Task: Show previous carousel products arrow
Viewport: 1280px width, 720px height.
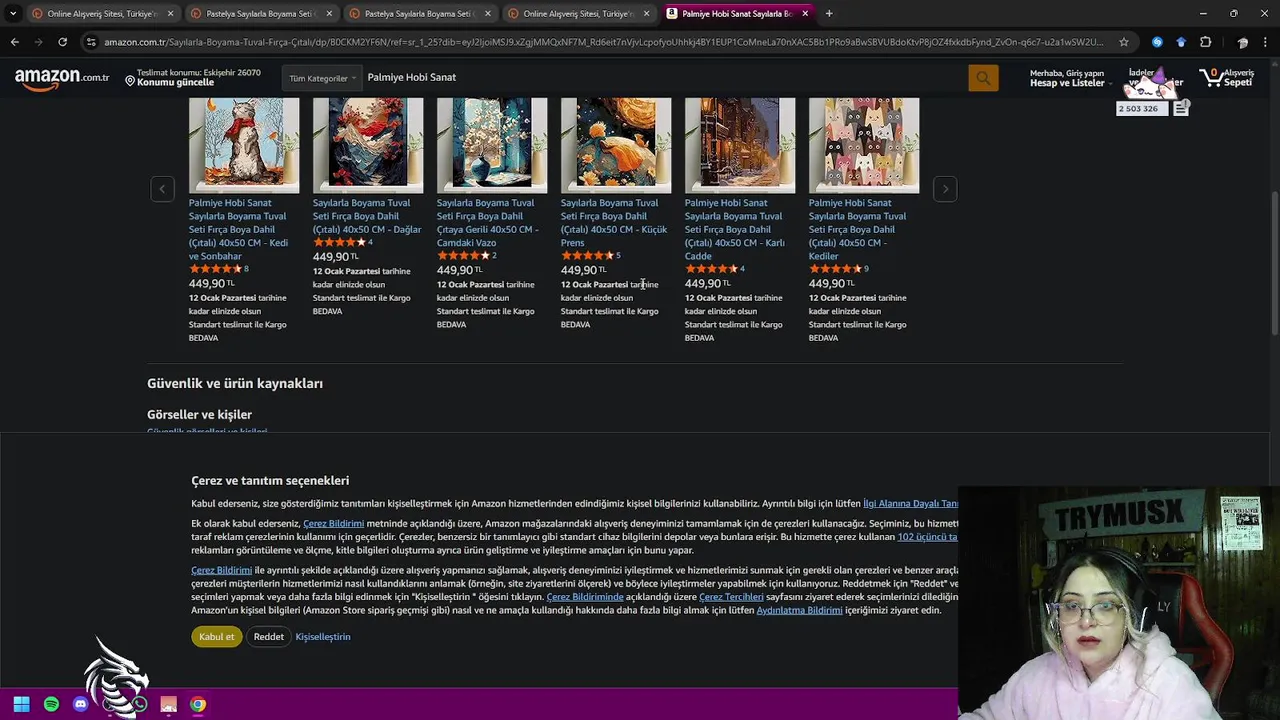Action: coord(162,188)
